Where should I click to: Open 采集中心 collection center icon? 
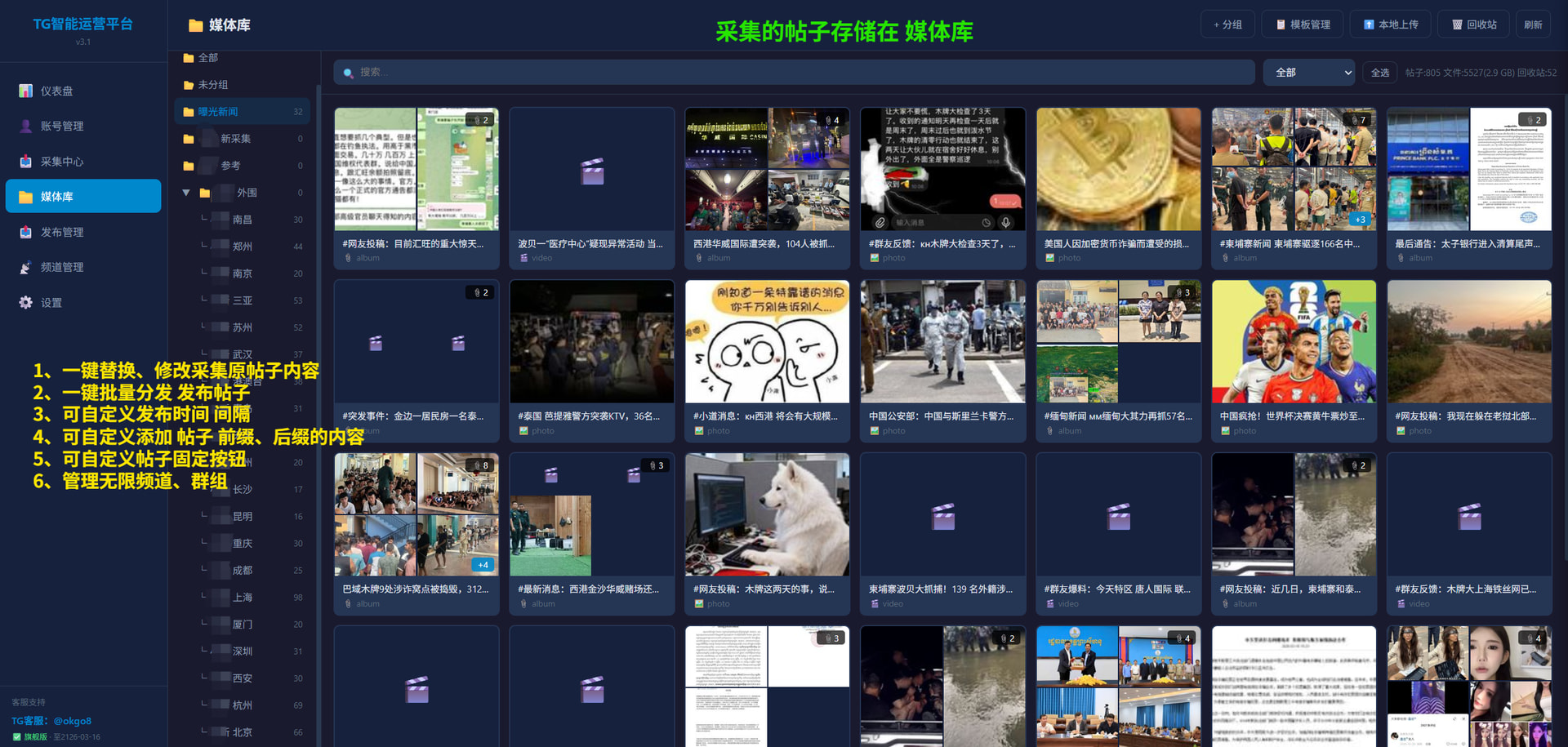tap(26, 162)
